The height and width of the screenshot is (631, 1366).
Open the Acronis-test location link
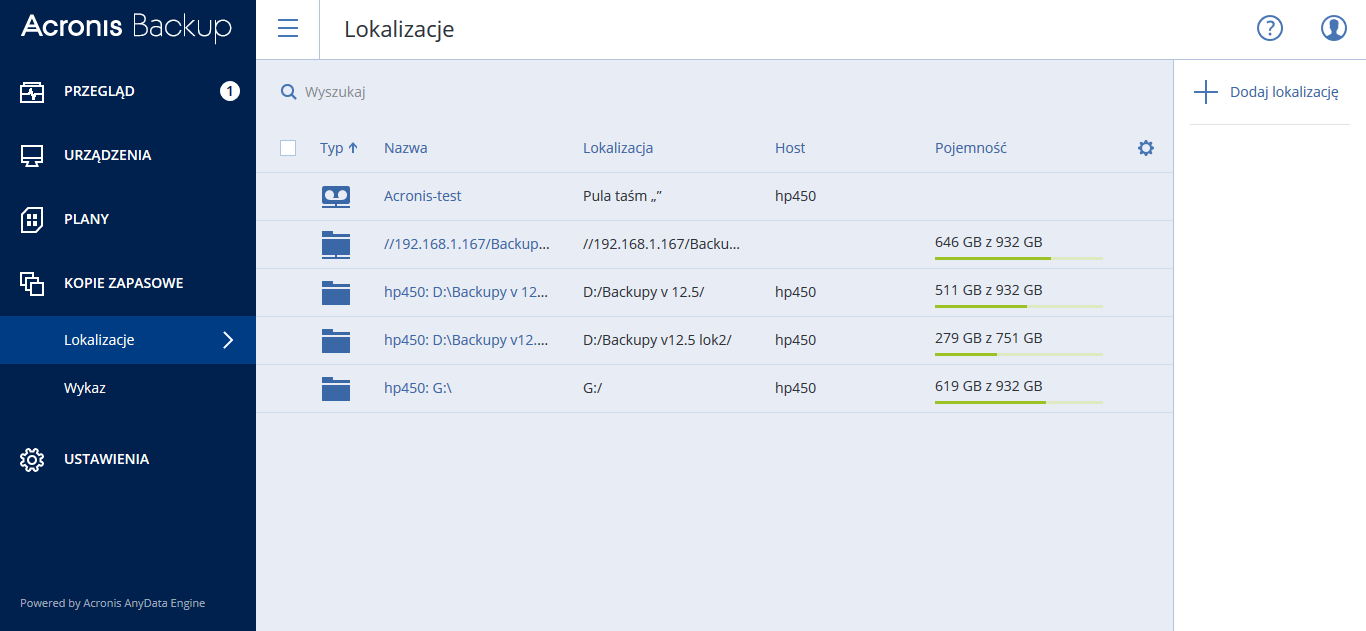pos(422,196)
